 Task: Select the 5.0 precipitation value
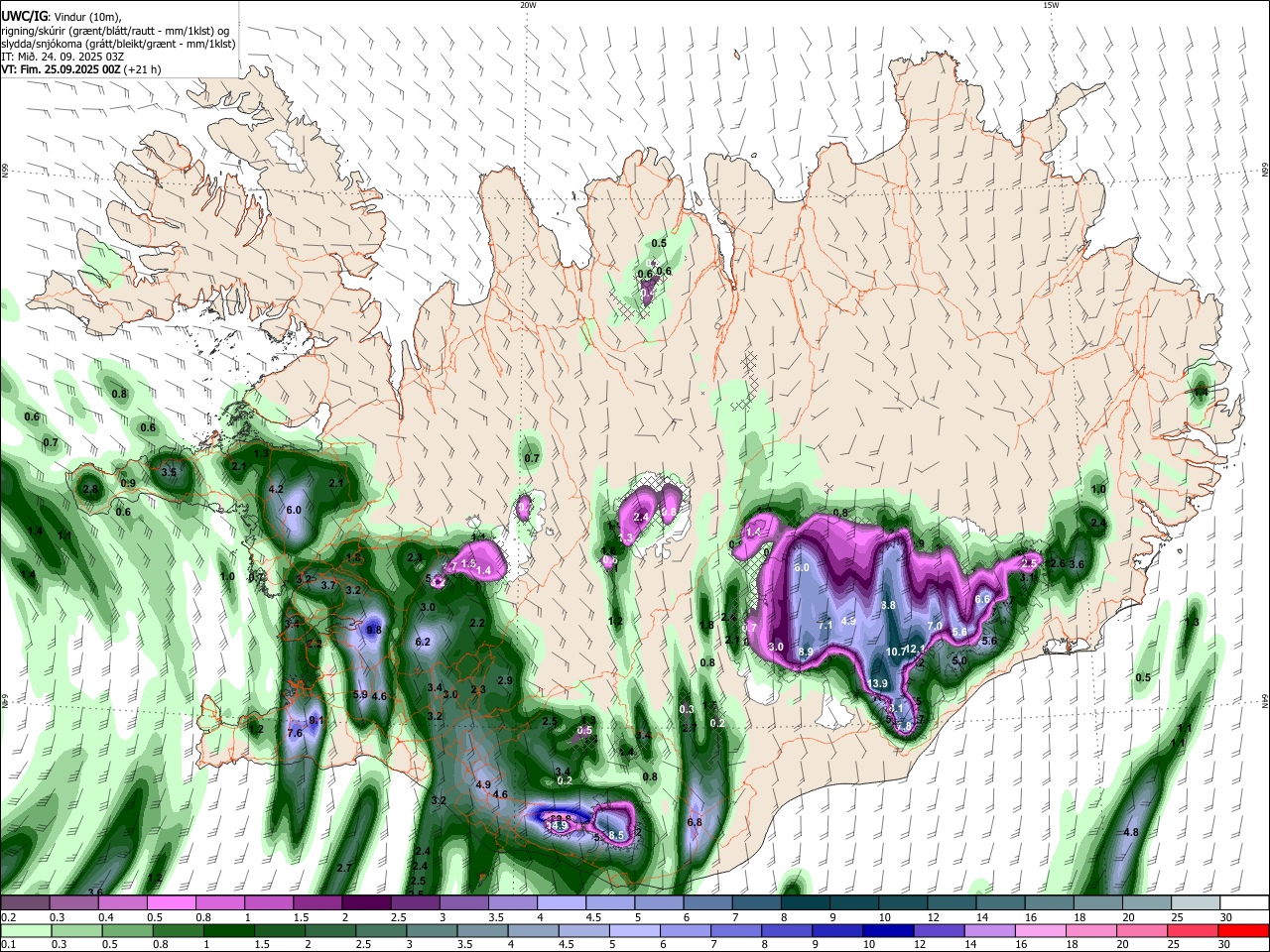[959, 660]
